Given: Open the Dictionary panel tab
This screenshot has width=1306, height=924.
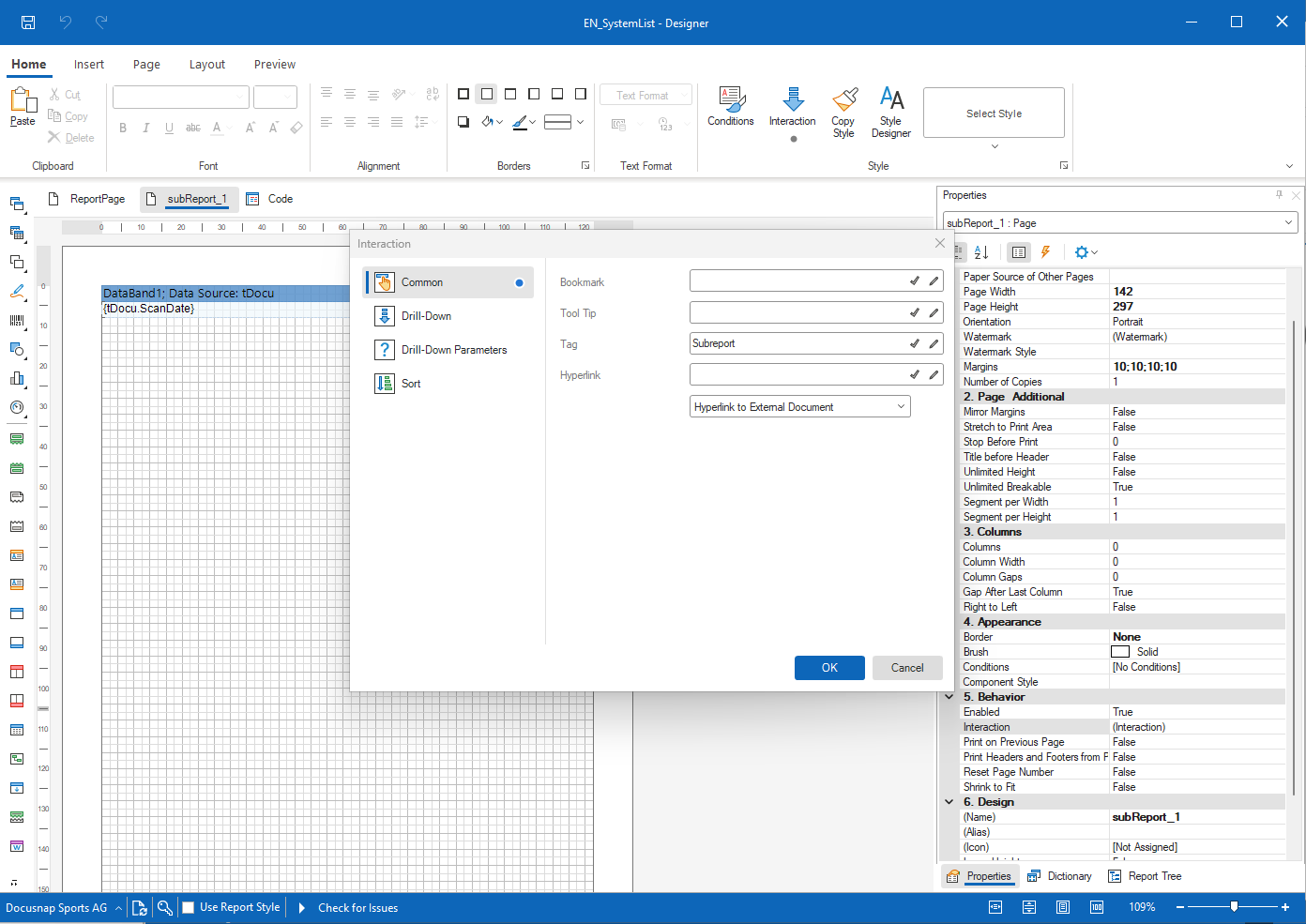Looking at the screenshot, I should [1060, 876].
